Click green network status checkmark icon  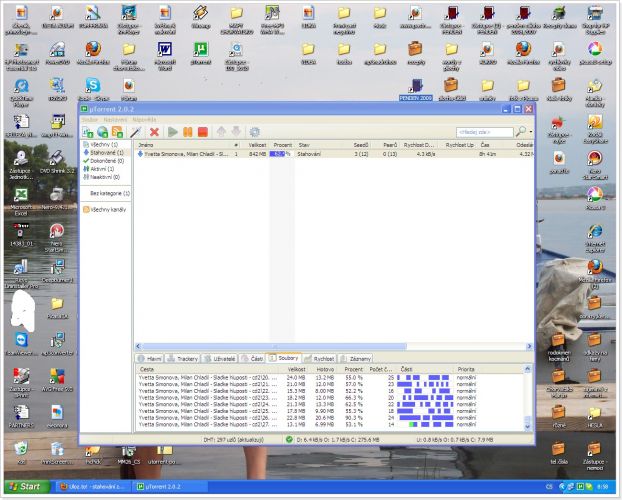[289, 439]
